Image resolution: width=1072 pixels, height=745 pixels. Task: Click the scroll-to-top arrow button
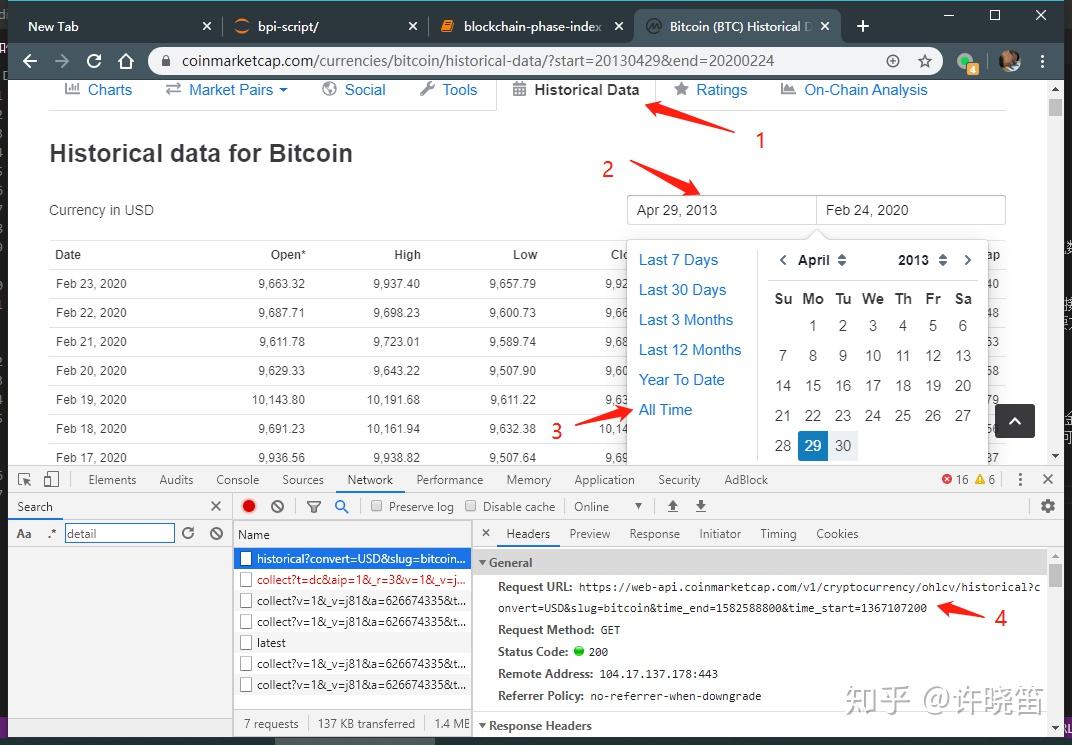[x=1015, y=421]
